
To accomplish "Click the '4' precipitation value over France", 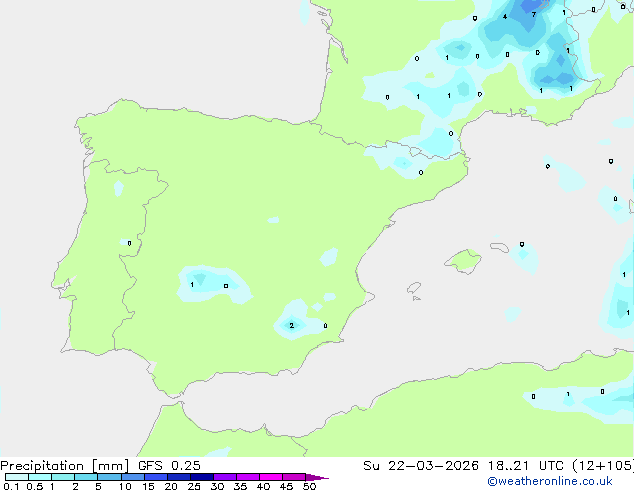I will click(x=505, y=17).
